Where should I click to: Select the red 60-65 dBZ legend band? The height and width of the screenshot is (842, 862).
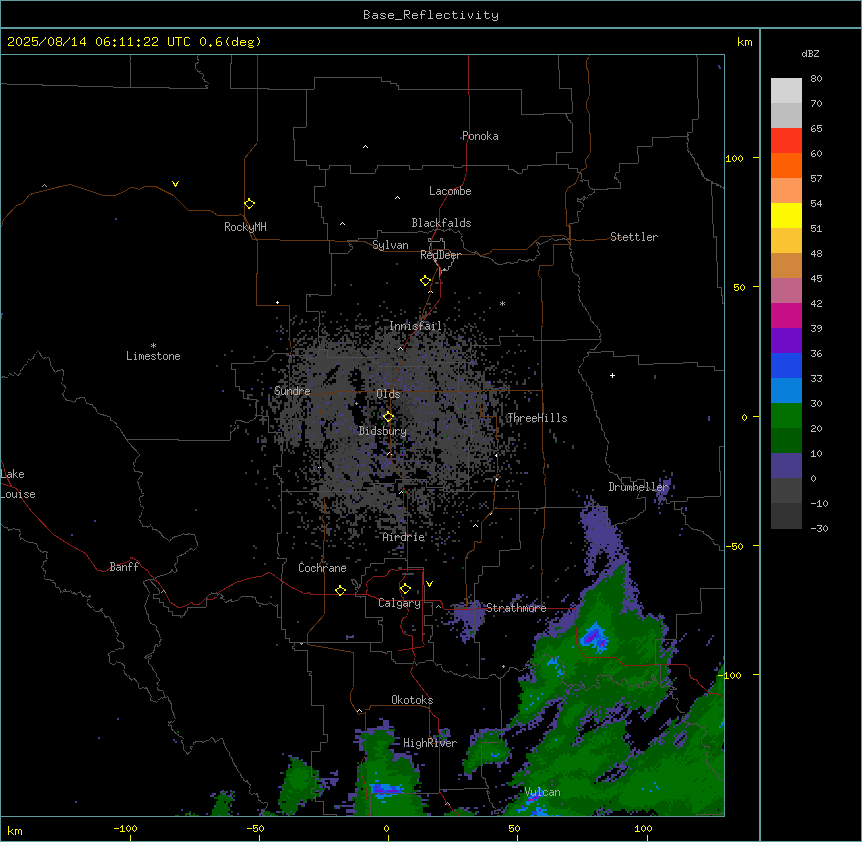(x=786, y=141)
